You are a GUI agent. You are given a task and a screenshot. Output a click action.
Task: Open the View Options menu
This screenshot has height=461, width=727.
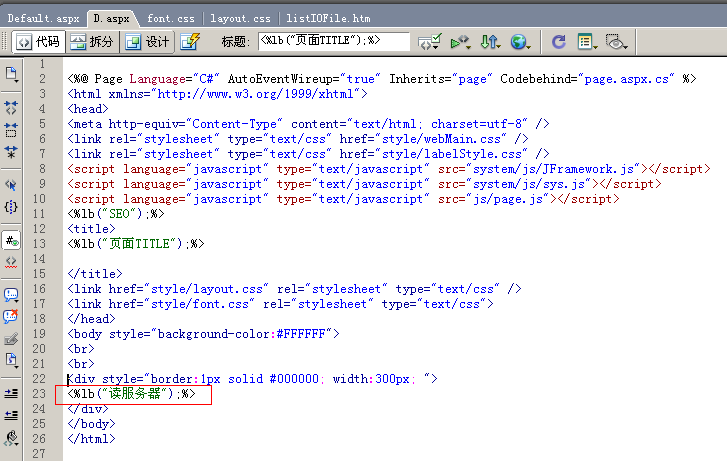[587, 42]
